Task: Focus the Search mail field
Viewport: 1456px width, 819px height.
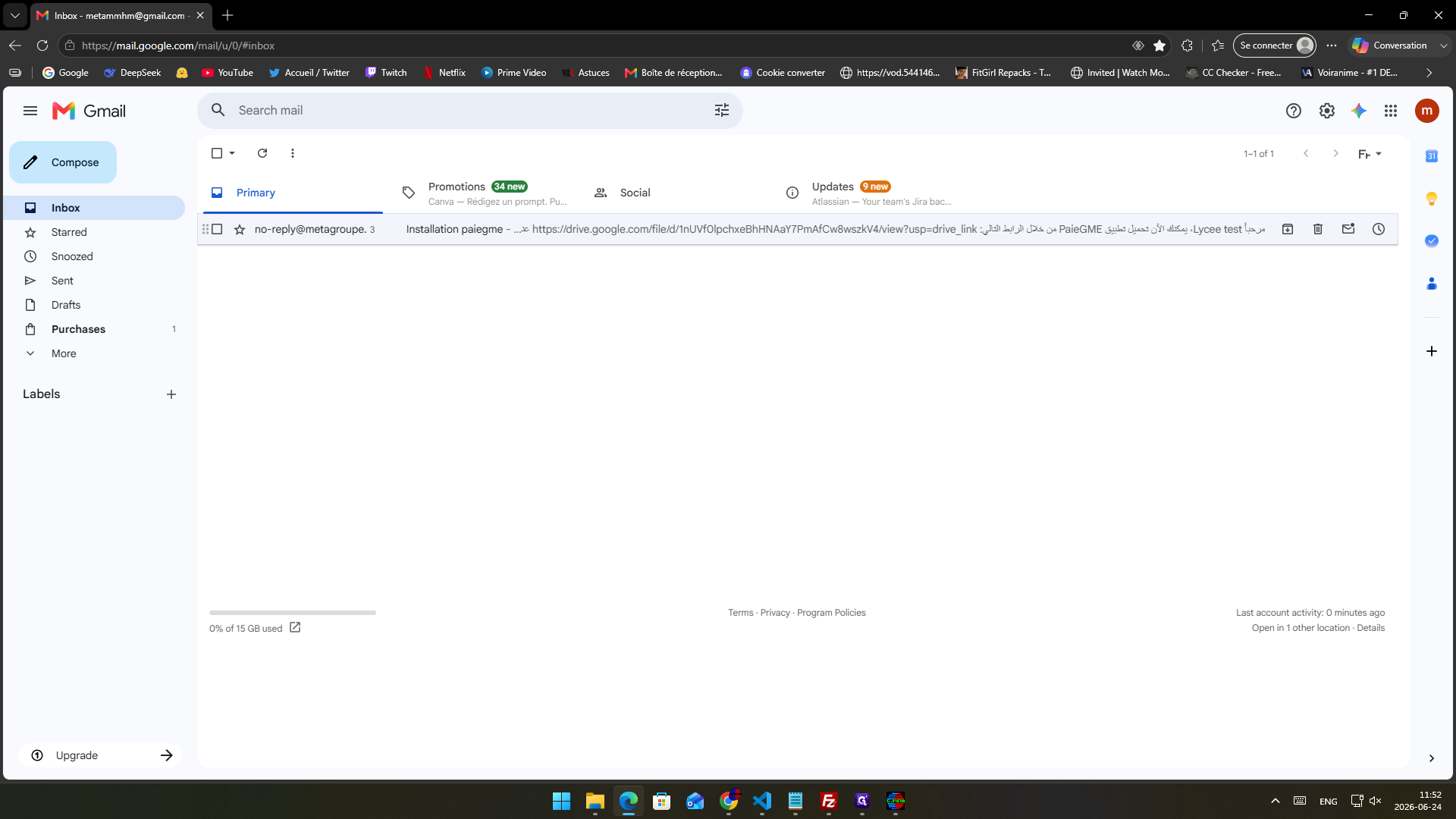Action: (470, 111)
